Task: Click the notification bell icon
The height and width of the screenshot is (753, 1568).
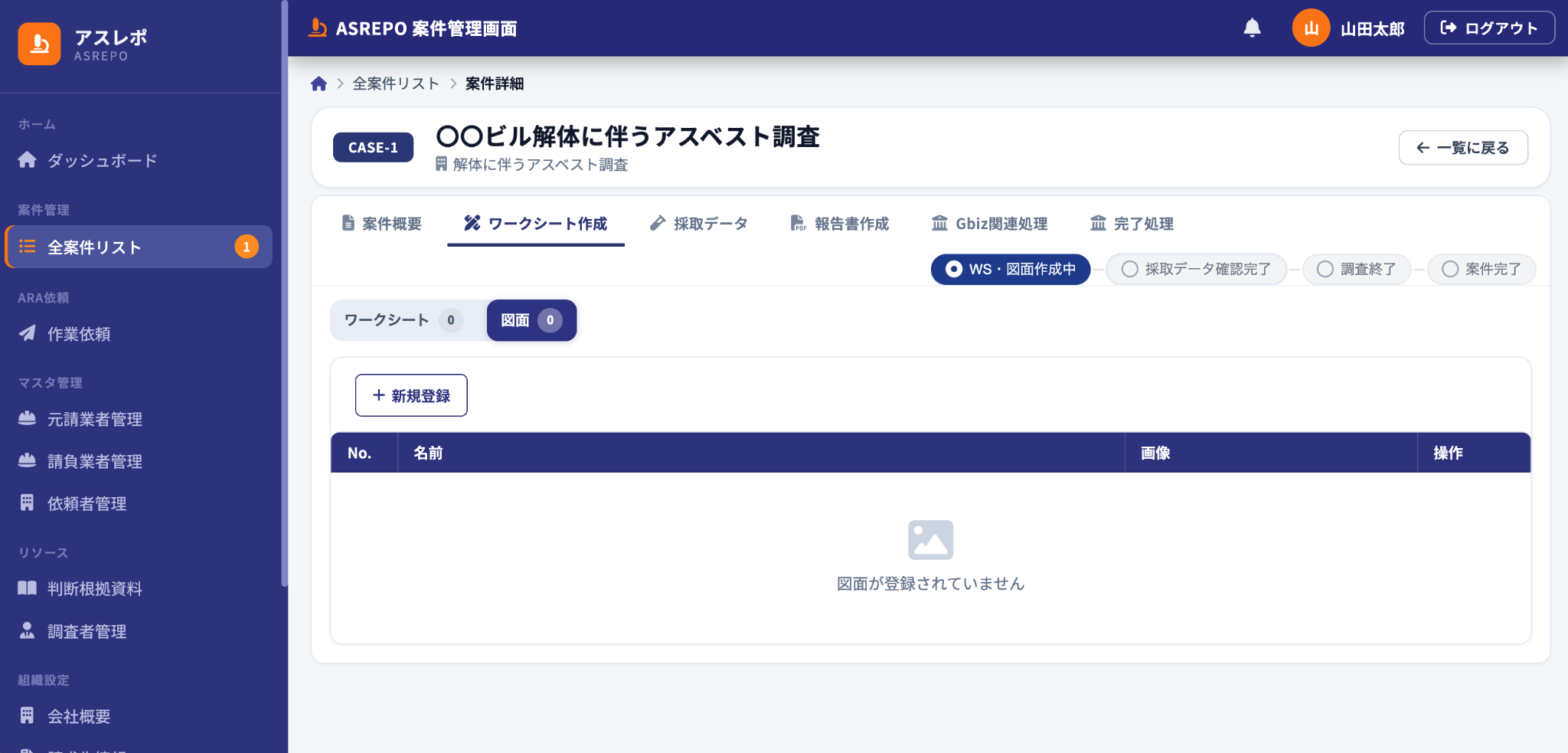Action: [x=1252, y=28]
